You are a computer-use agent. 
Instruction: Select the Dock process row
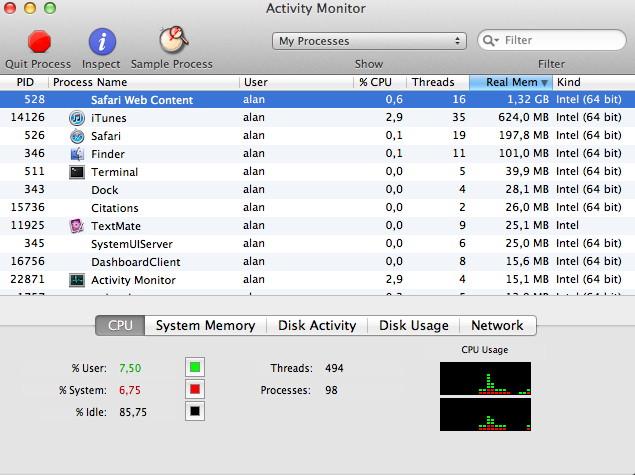pyautogui.click(x=318, y=190)
